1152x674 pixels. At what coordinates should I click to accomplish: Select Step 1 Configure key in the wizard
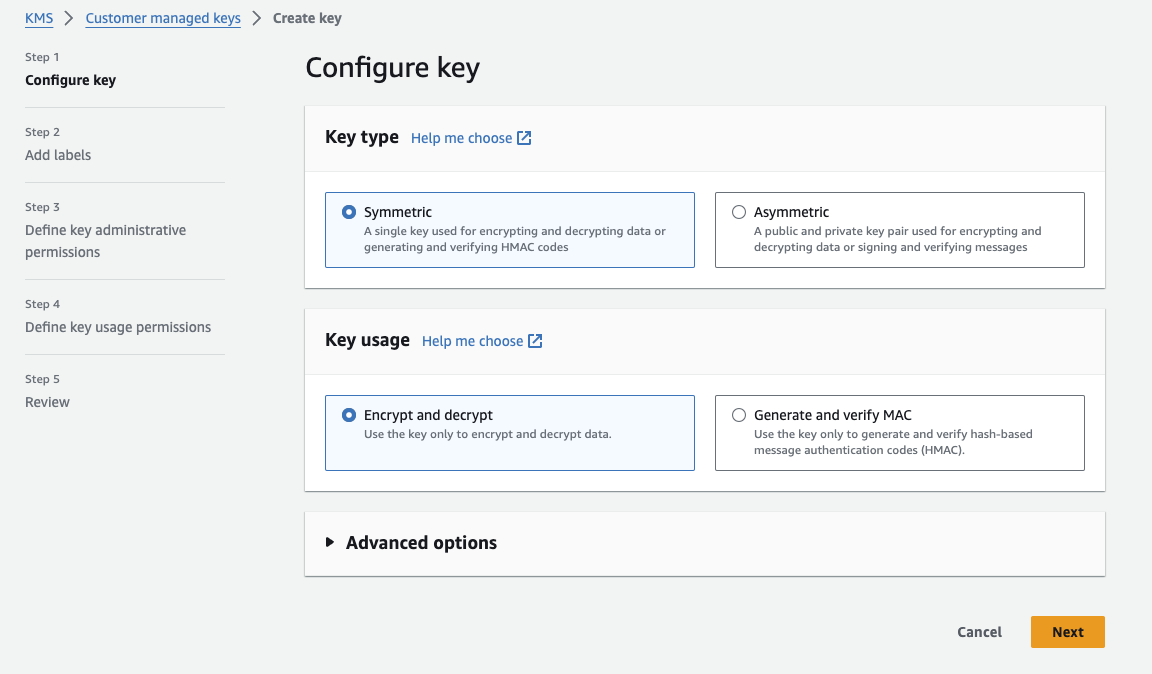[70, 80]
